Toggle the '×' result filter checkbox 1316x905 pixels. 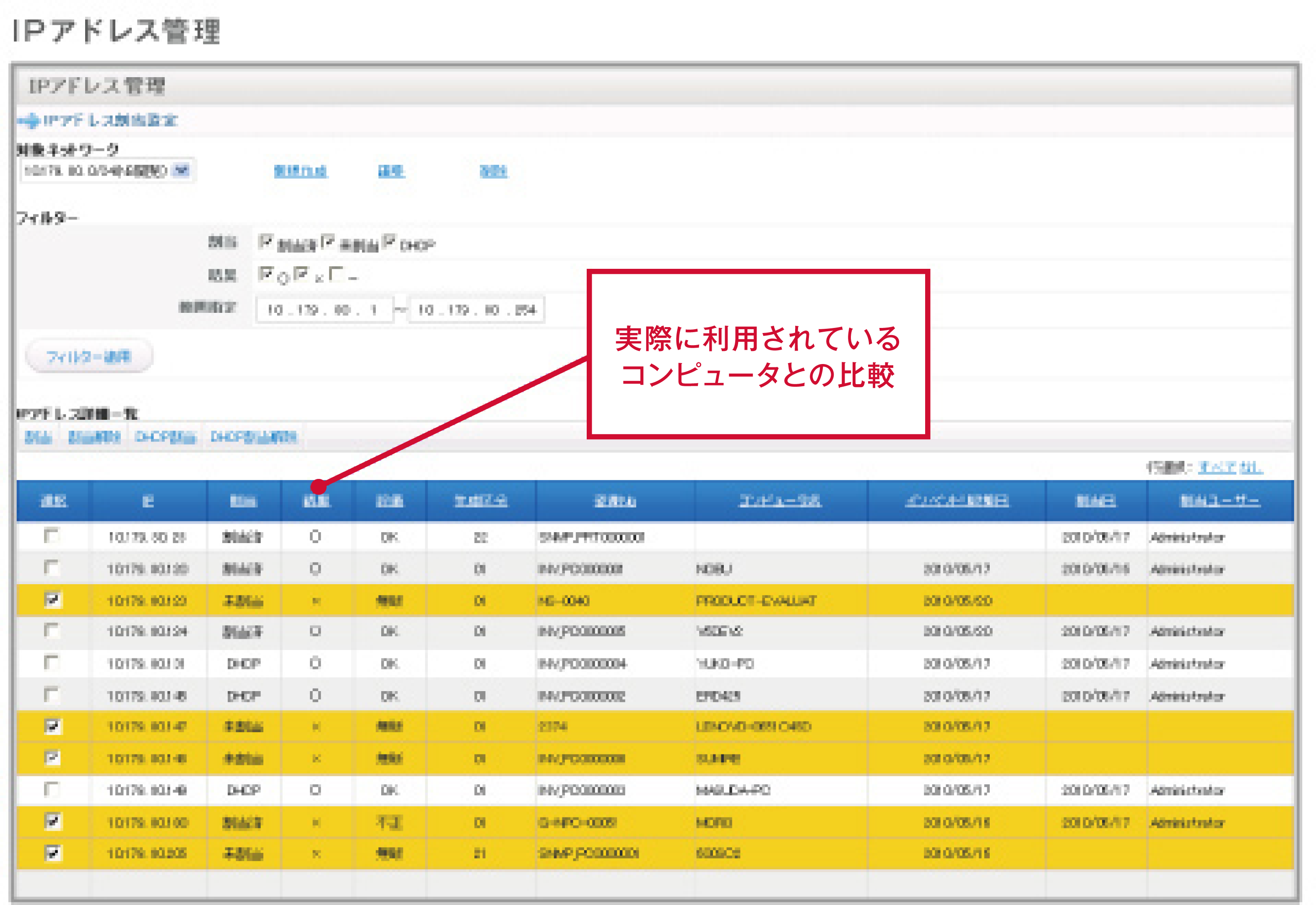[301, 274]
